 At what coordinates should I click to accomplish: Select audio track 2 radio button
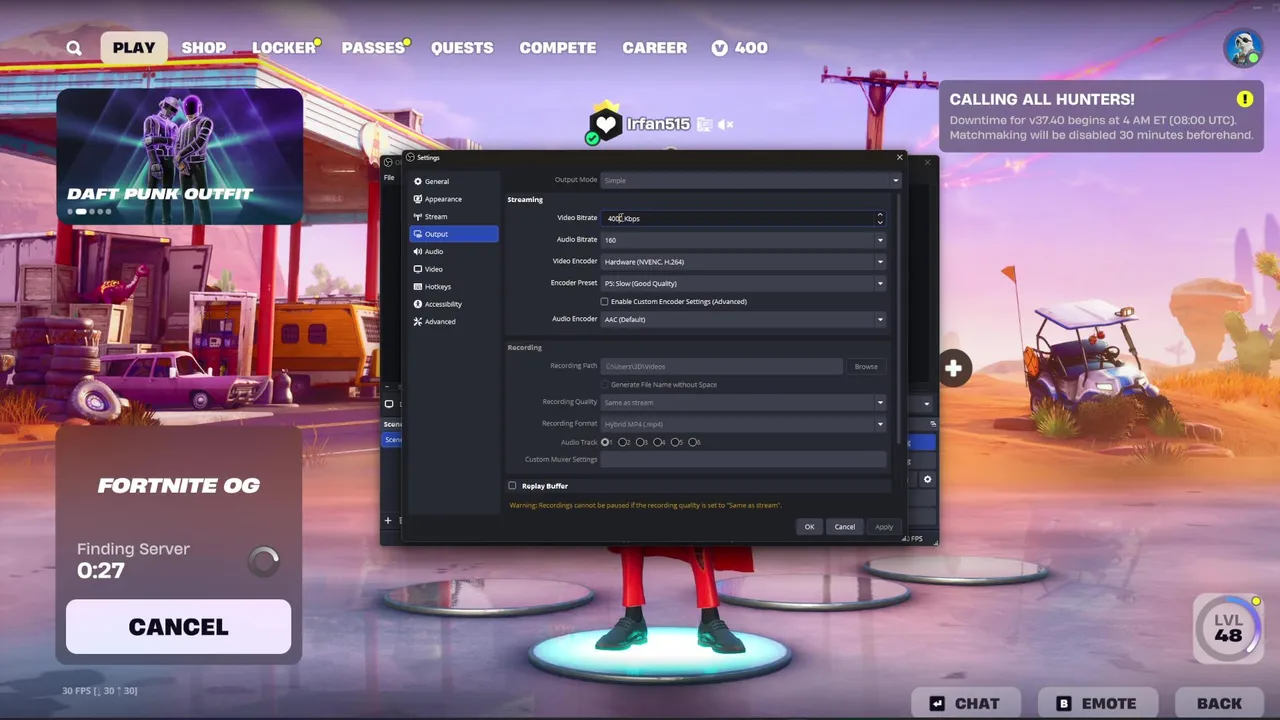click(622, 442)
